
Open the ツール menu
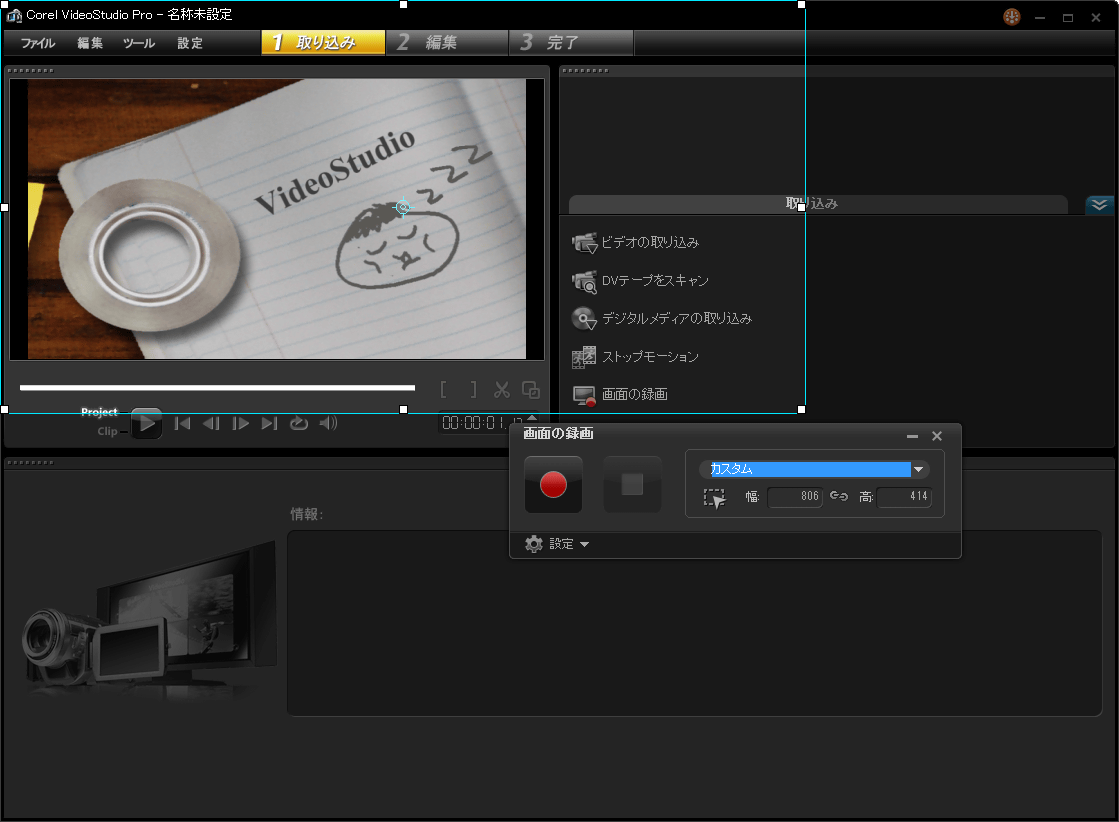tap(138, 44)
